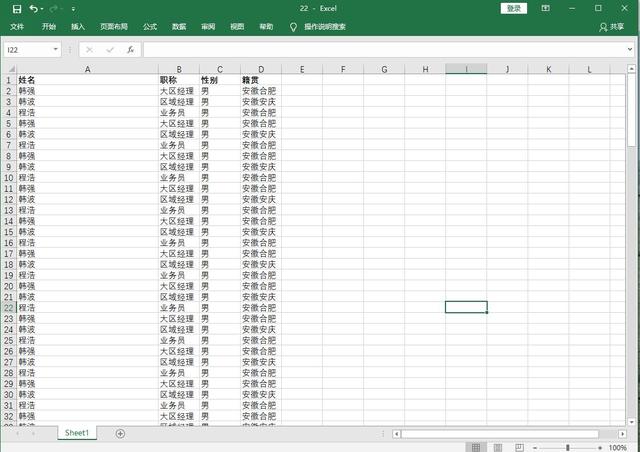Click cell D1 containing 籍贯
The height and width of the screenshot is (452, 640).
(x=261, y=80)
